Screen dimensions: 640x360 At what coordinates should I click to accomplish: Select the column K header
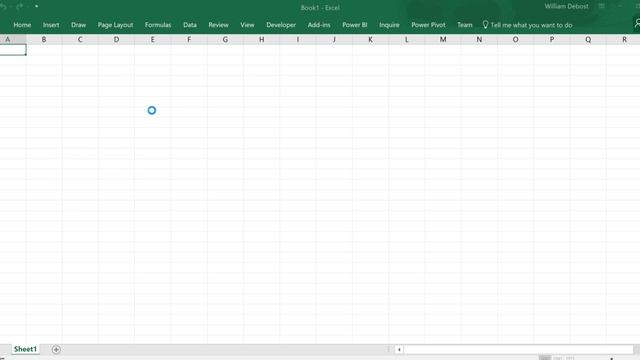[371, 40]
